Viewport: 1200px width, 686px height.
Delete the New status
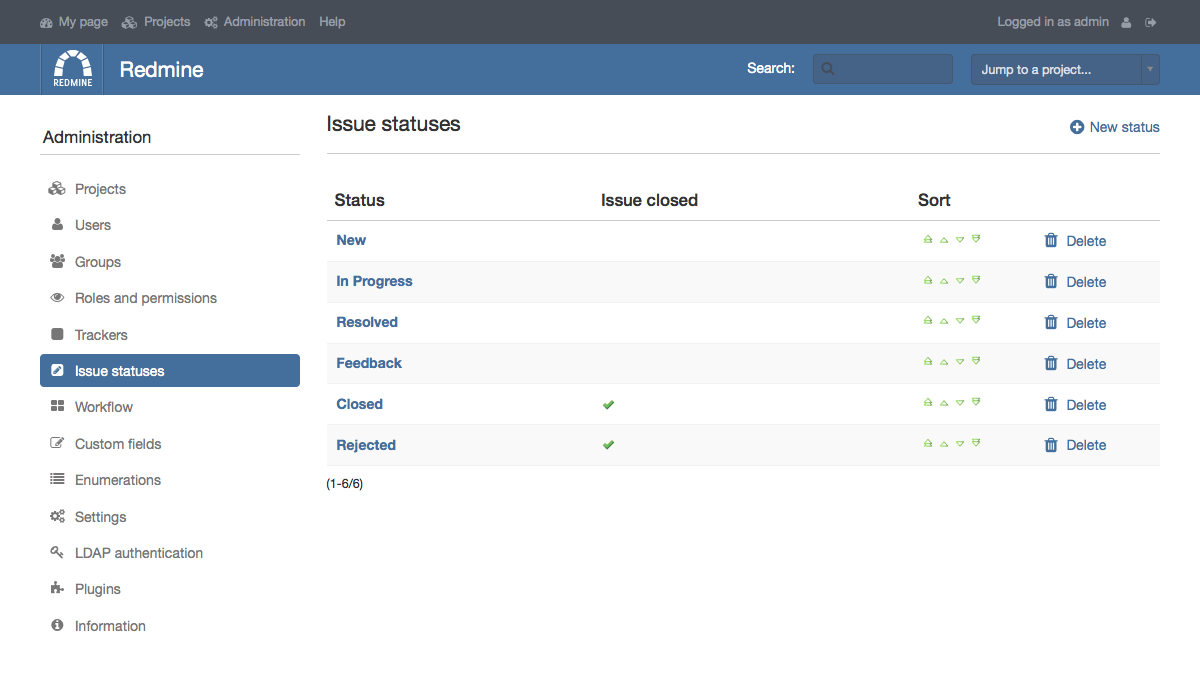point(1075,241)
